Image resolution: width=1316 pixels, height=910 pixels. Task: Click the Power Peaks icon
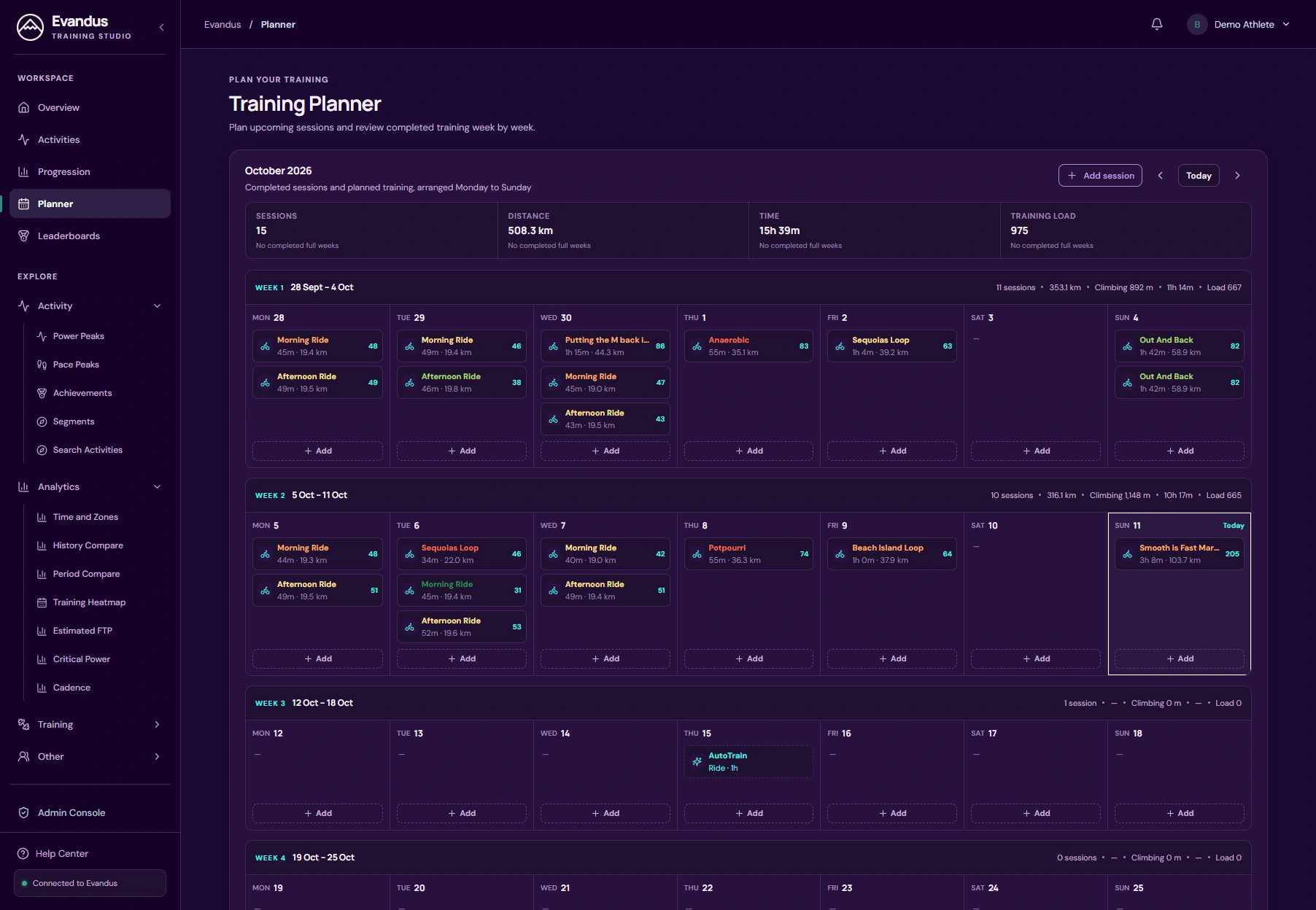[x=42, y=336]
